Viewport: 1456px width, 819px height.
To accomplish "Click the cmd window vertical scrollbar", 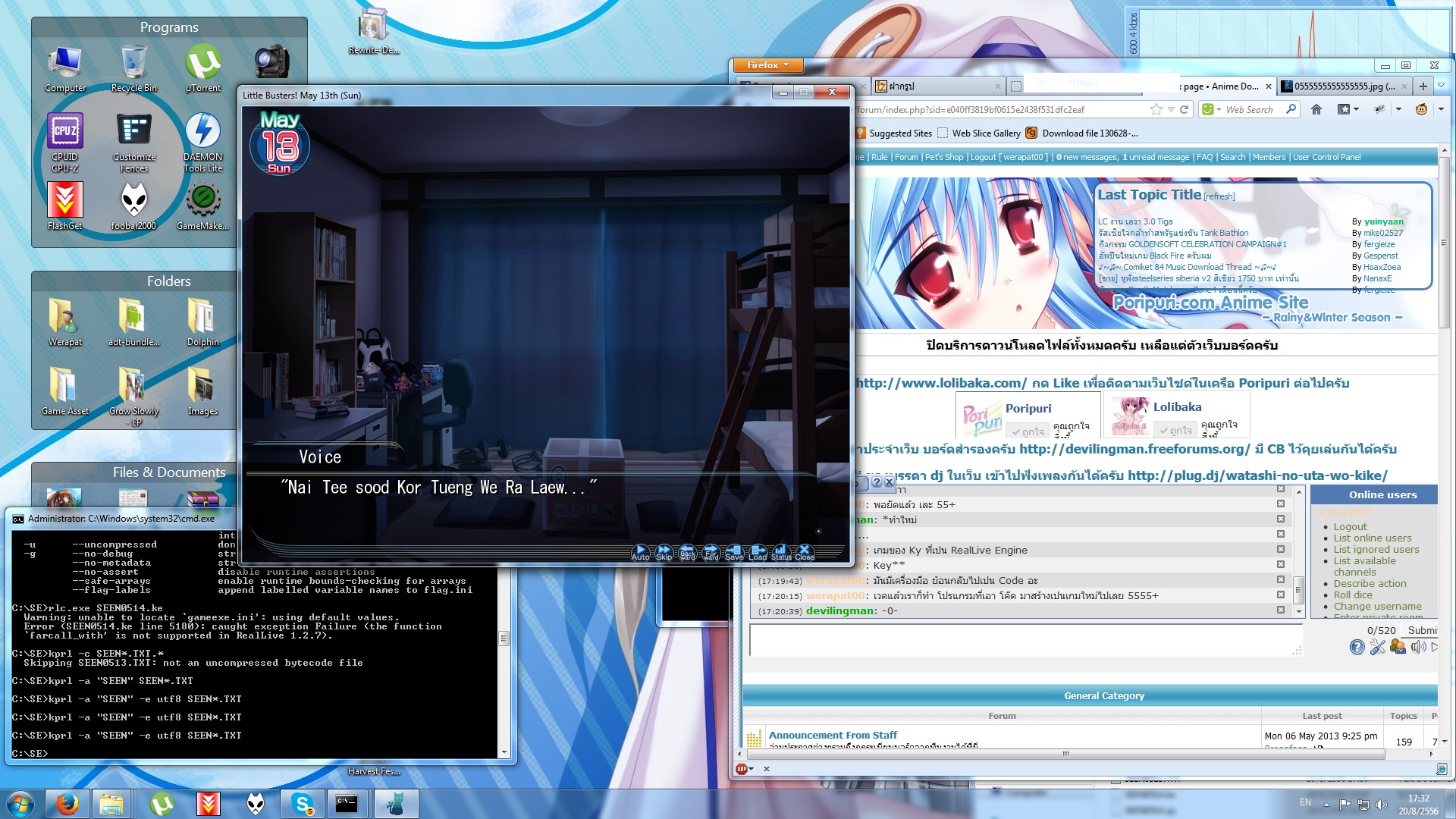I will tap(504, 639).
